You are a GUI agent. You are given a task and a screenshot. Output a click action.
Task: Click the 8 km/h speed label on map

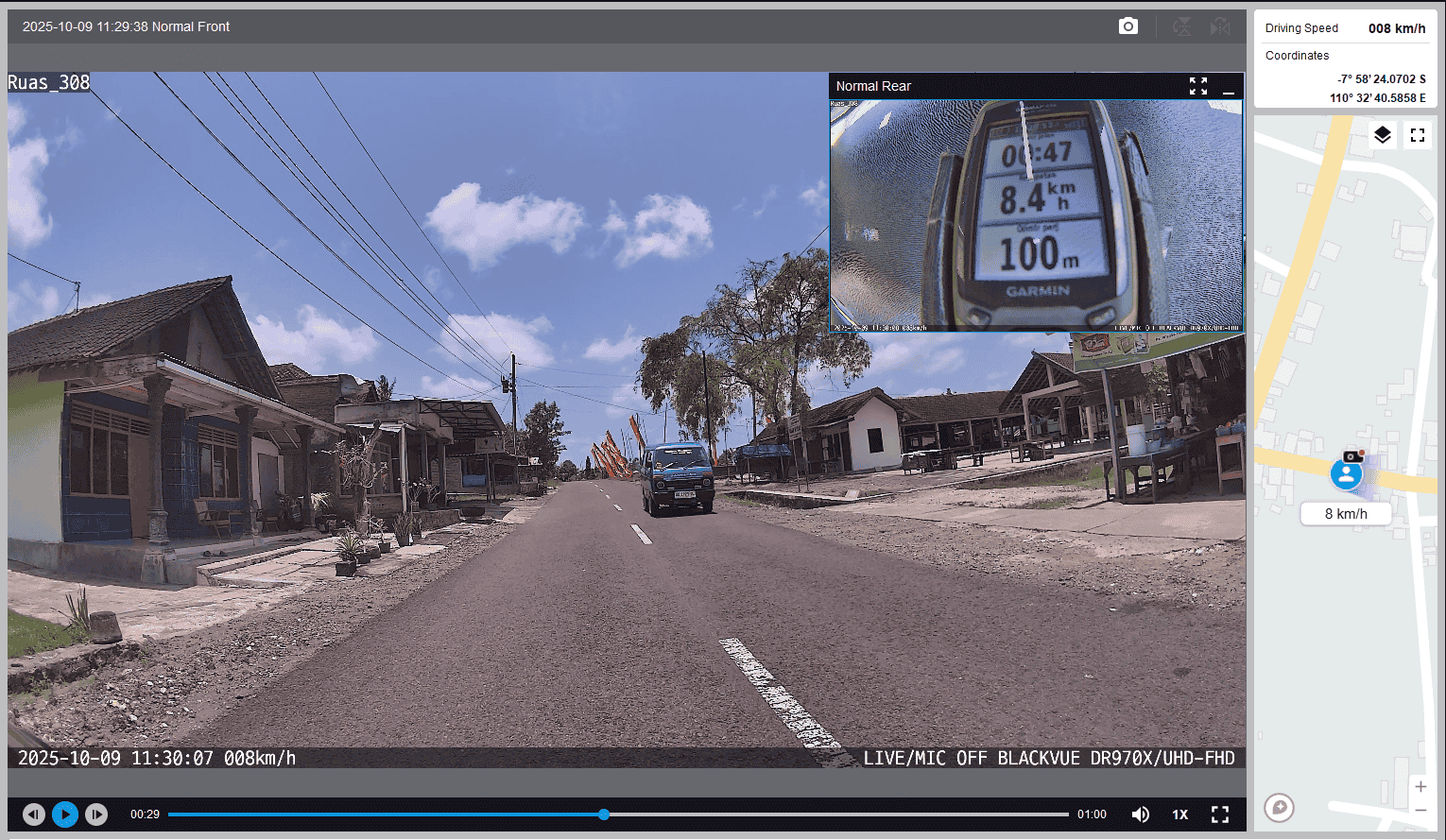[x=1346, y=514]
